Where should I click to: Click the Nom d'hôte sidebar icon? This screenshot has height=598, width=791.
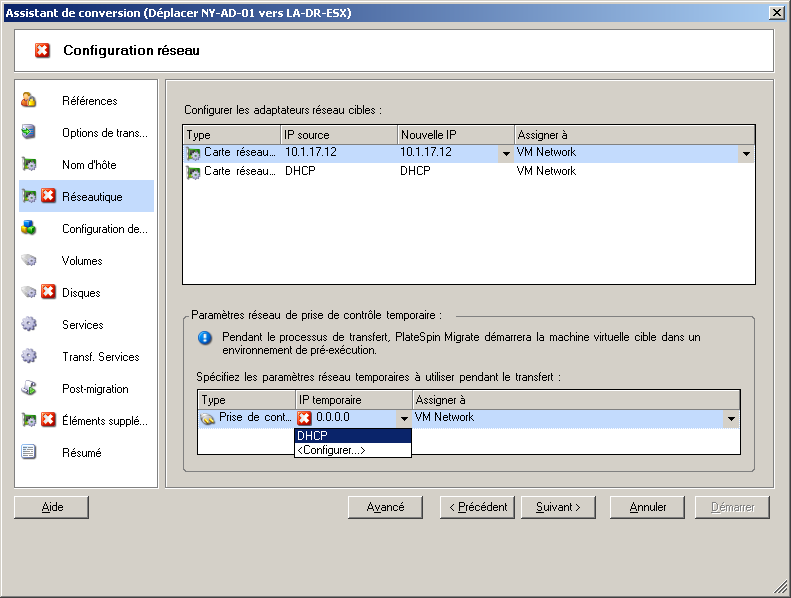coord(29,164)
